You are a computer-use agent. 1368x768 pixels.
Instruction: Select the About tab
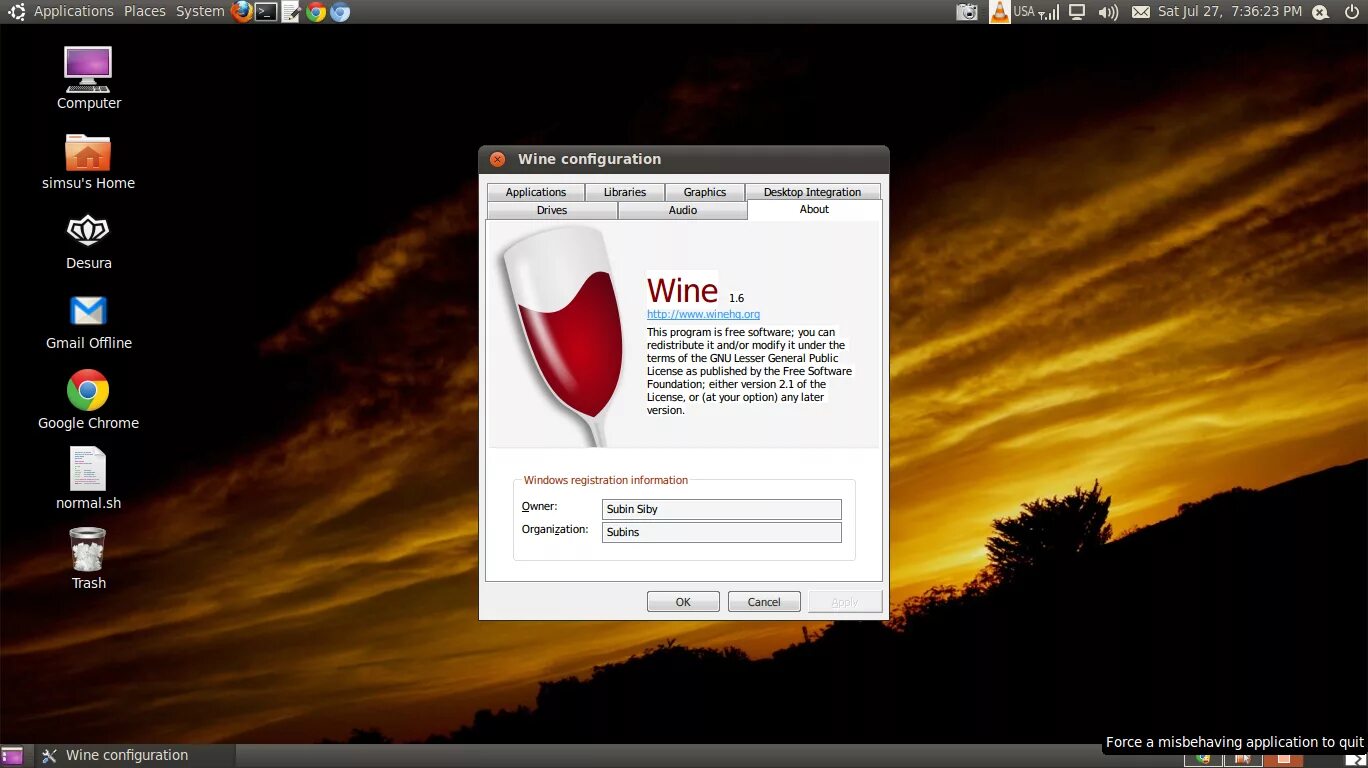pyautogui.click(x=814, y=209)
